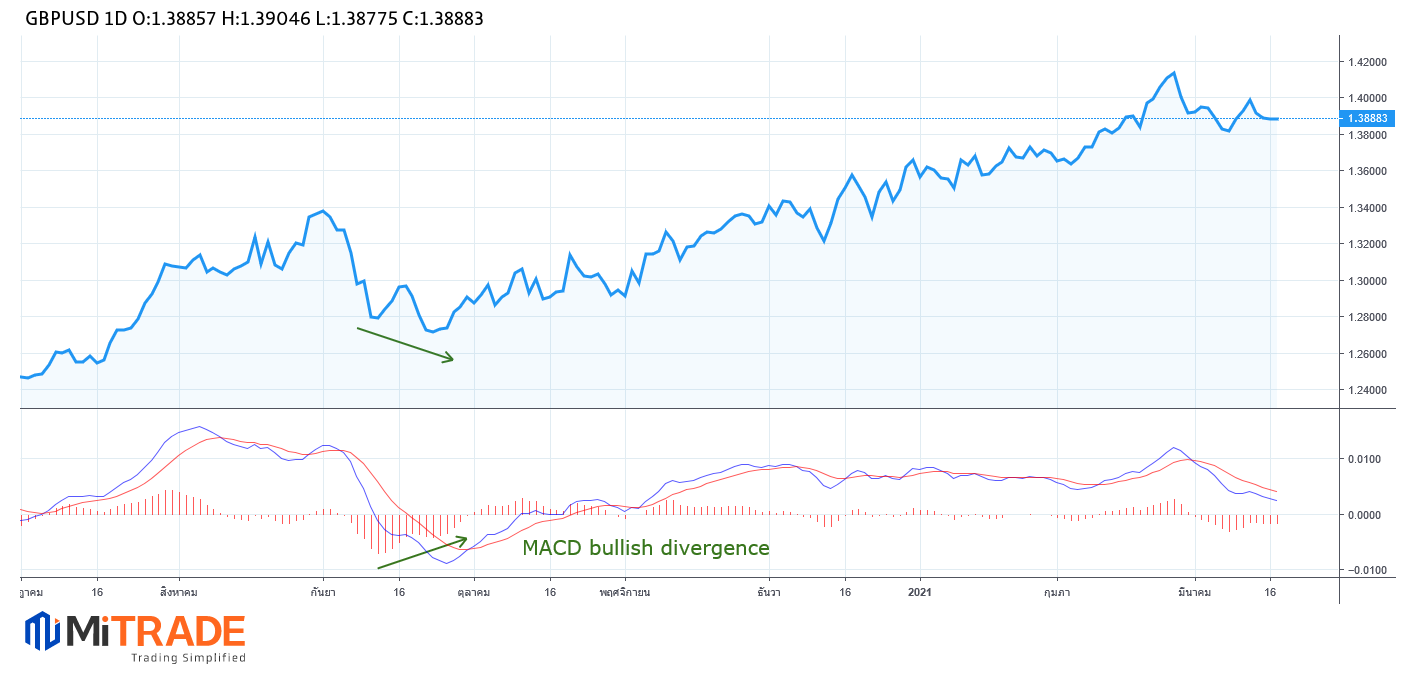Select the 1.24000 price axis label
Screen dimensions: 1416x687
pyautogui.click(x=1367, y=390)
